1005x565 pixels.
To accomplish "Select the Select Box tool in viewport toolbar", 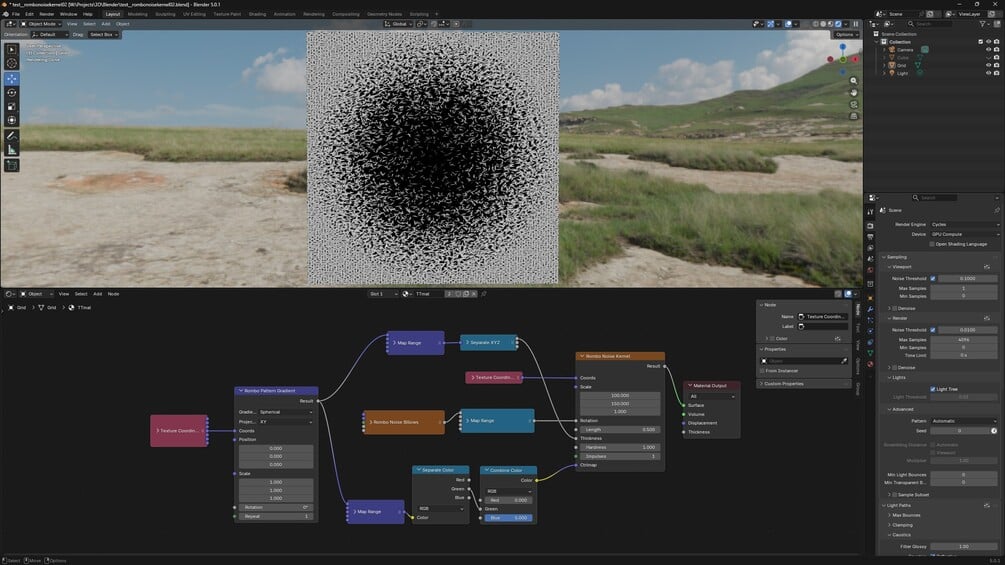I will 12,49.
